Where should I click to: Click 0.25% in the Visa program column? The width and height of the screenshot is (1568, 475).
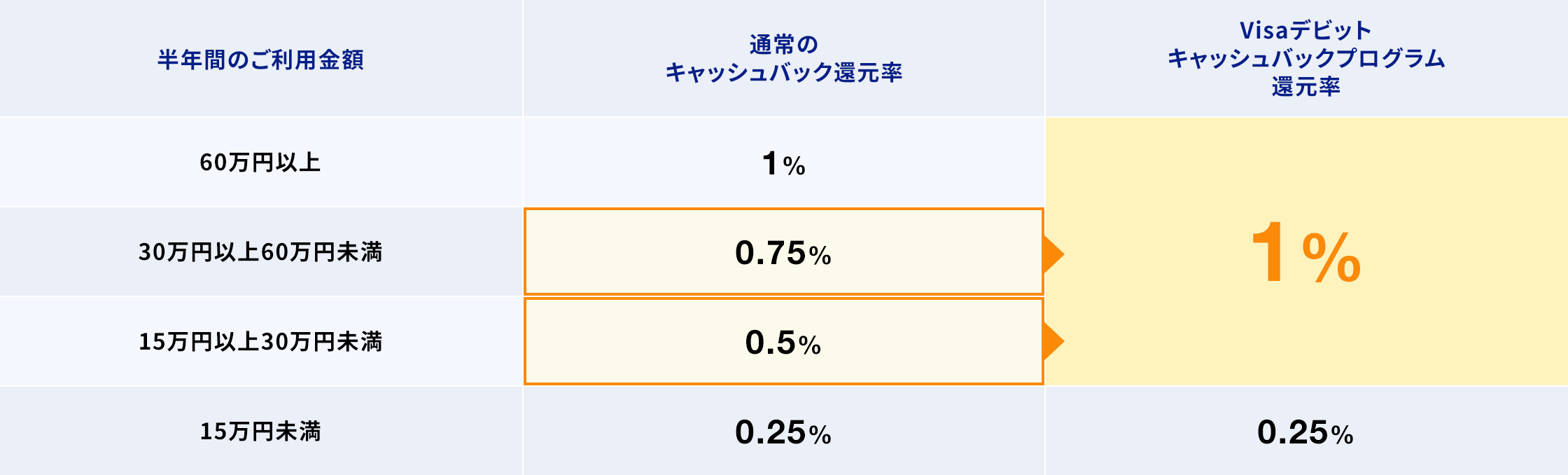tap(1305, 432)
